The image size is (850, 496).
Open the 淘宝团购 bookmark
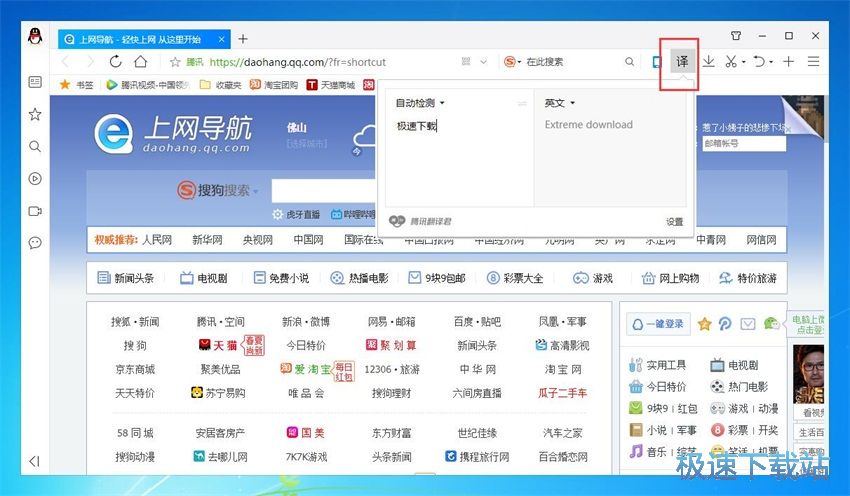coord(274,85)
